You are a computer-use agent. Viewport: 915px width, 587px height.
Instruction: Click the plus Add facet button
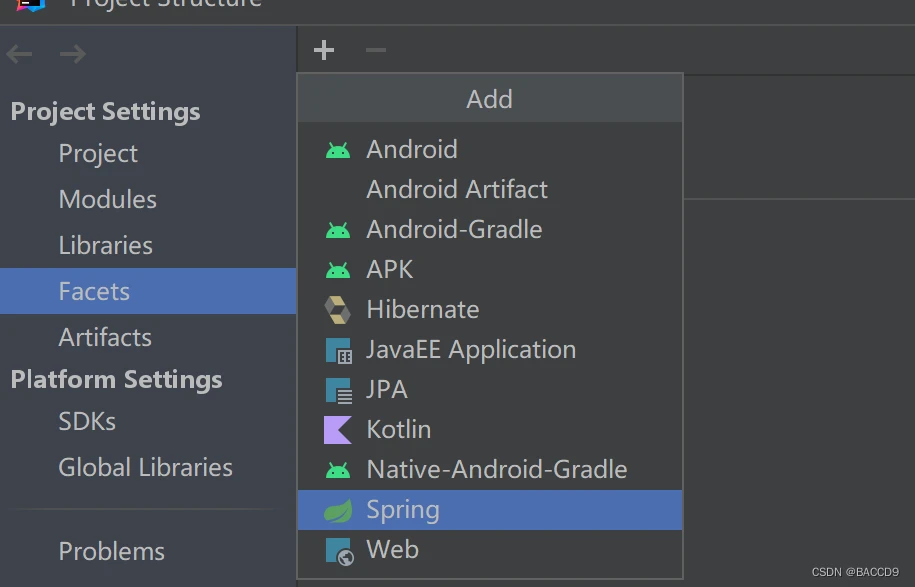(x=324, y=50)
